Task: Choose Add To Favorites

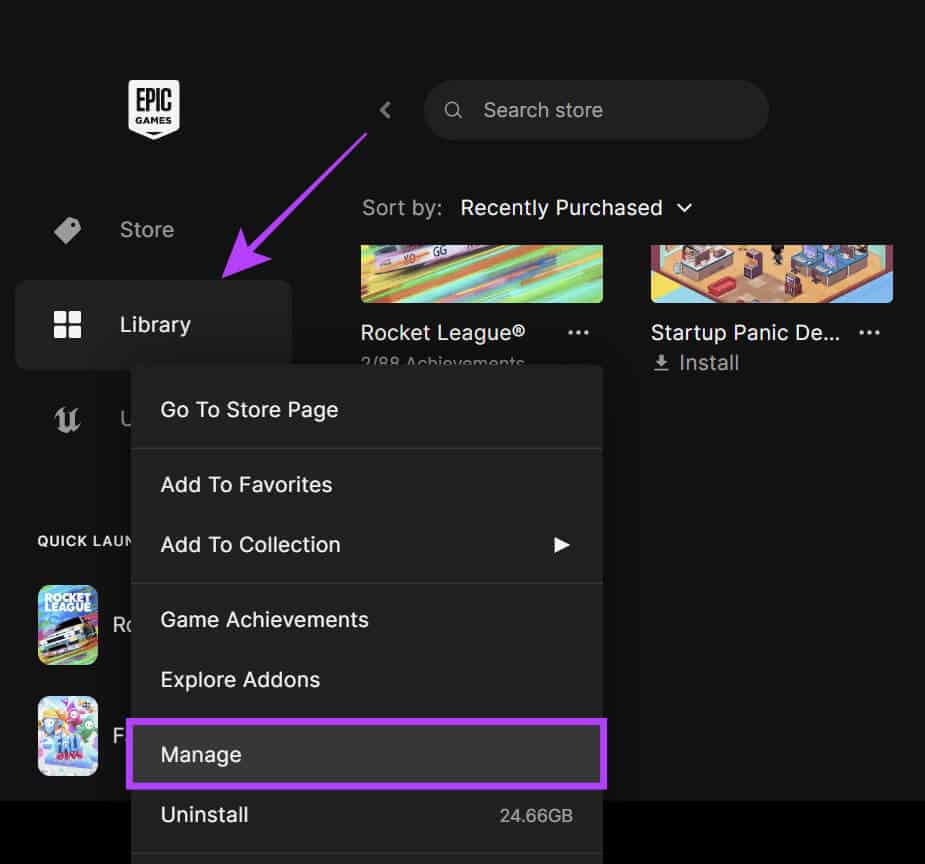Action: coord(366,485)
